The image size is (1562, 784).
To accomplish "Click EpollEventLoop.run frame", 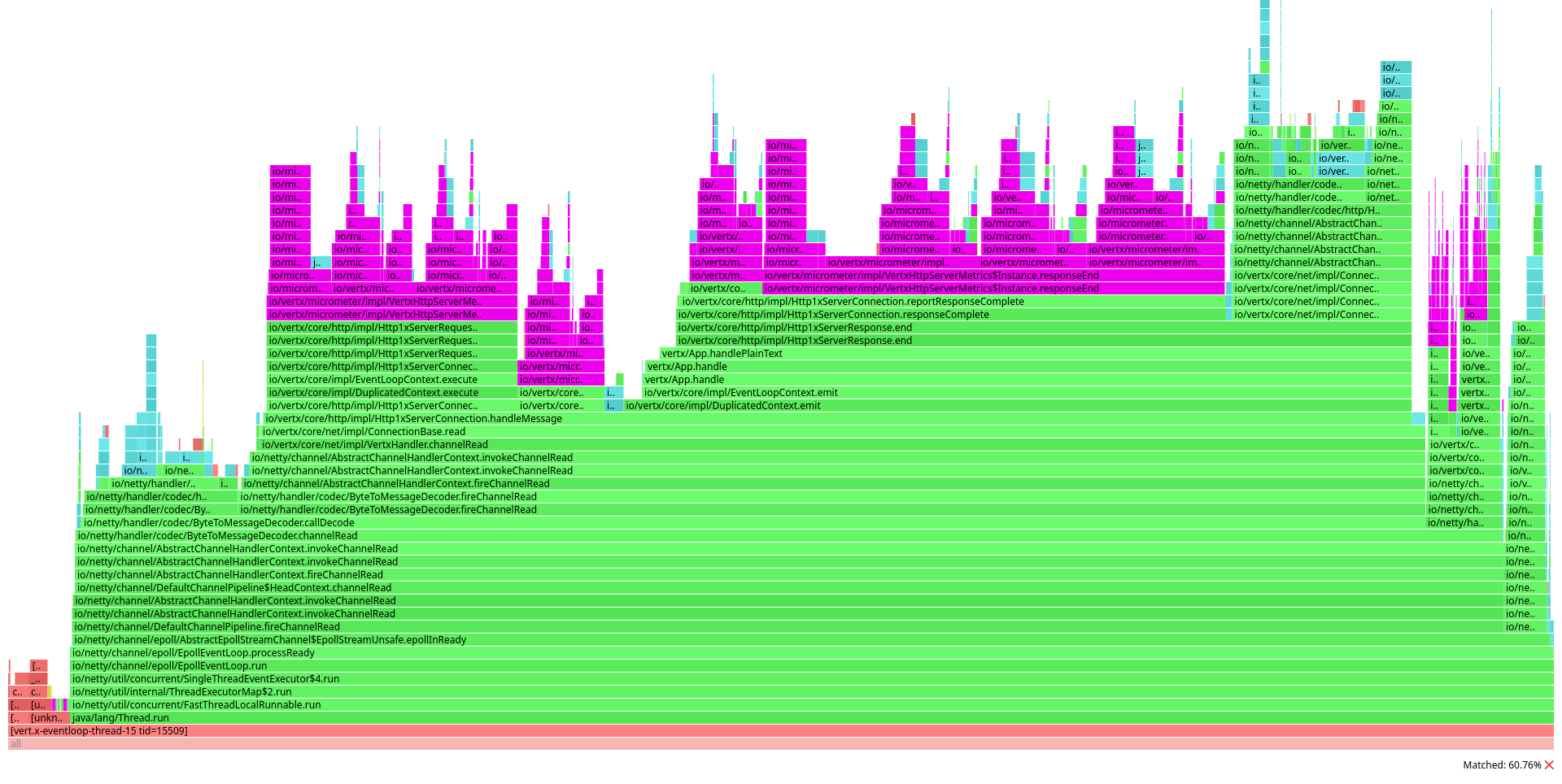I will (x=812, y=666).
